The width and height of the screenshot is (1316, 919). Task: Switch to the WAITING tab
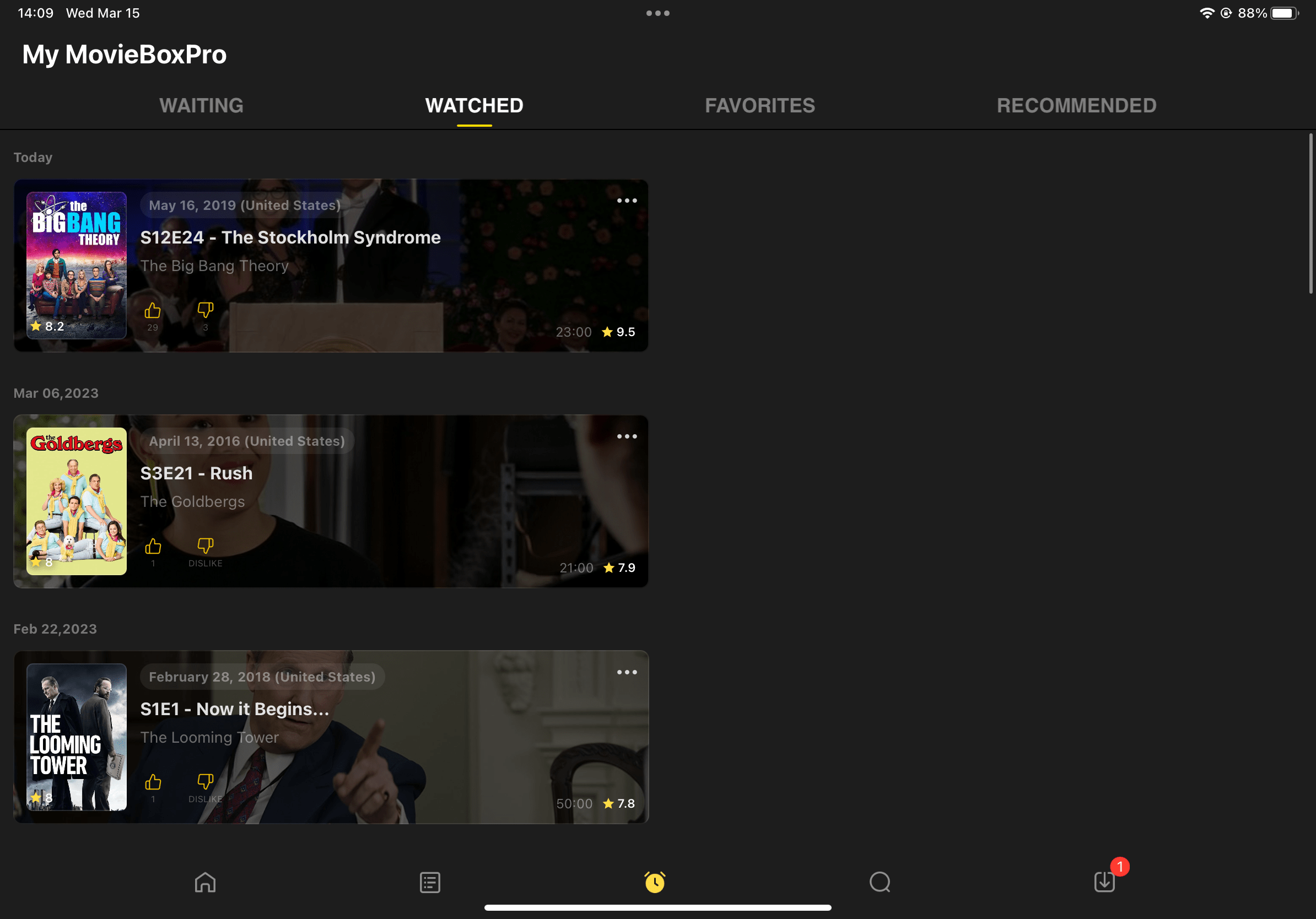pyautogui.click(x=201, y=105)
